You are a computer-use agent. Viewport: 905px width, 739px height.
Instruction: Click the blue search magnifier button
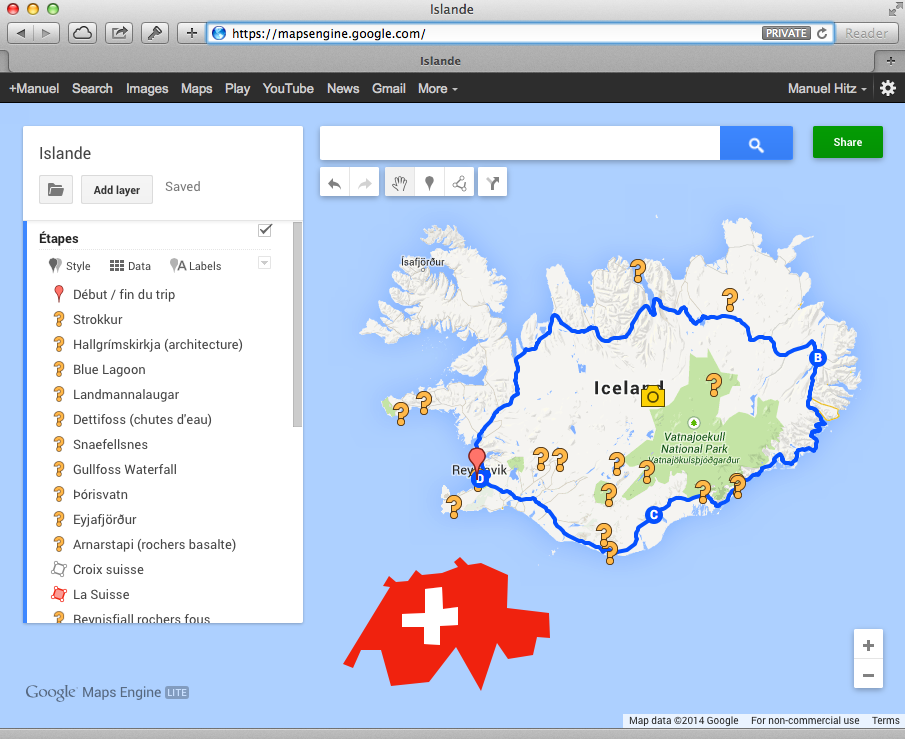tap(756, 144)
